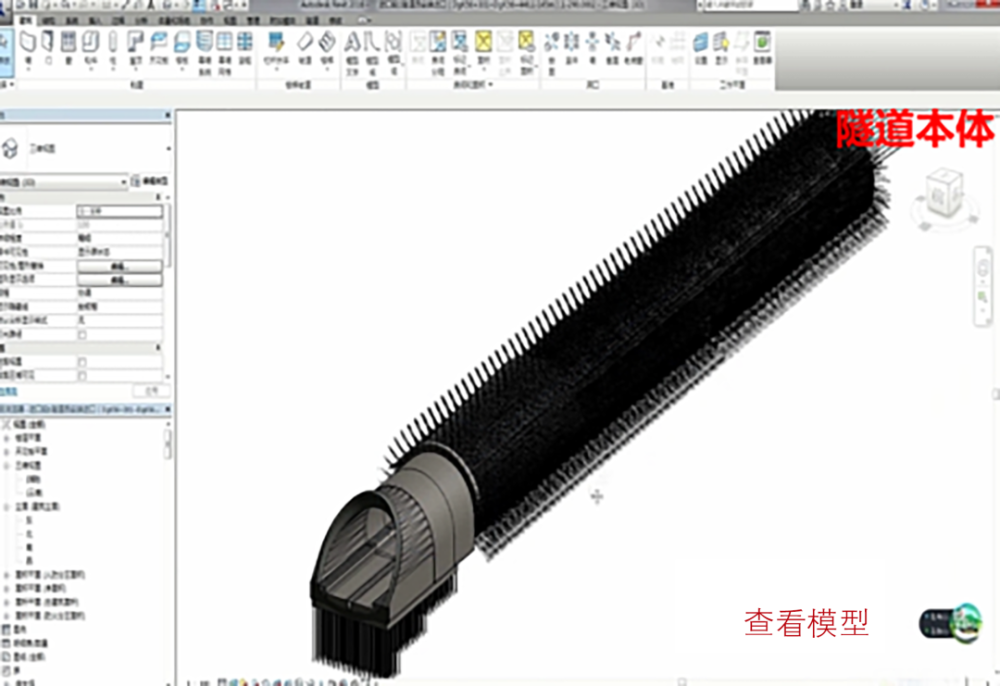
Task: Select the Curtain Grid tool
Action: (x=224, y=52)
